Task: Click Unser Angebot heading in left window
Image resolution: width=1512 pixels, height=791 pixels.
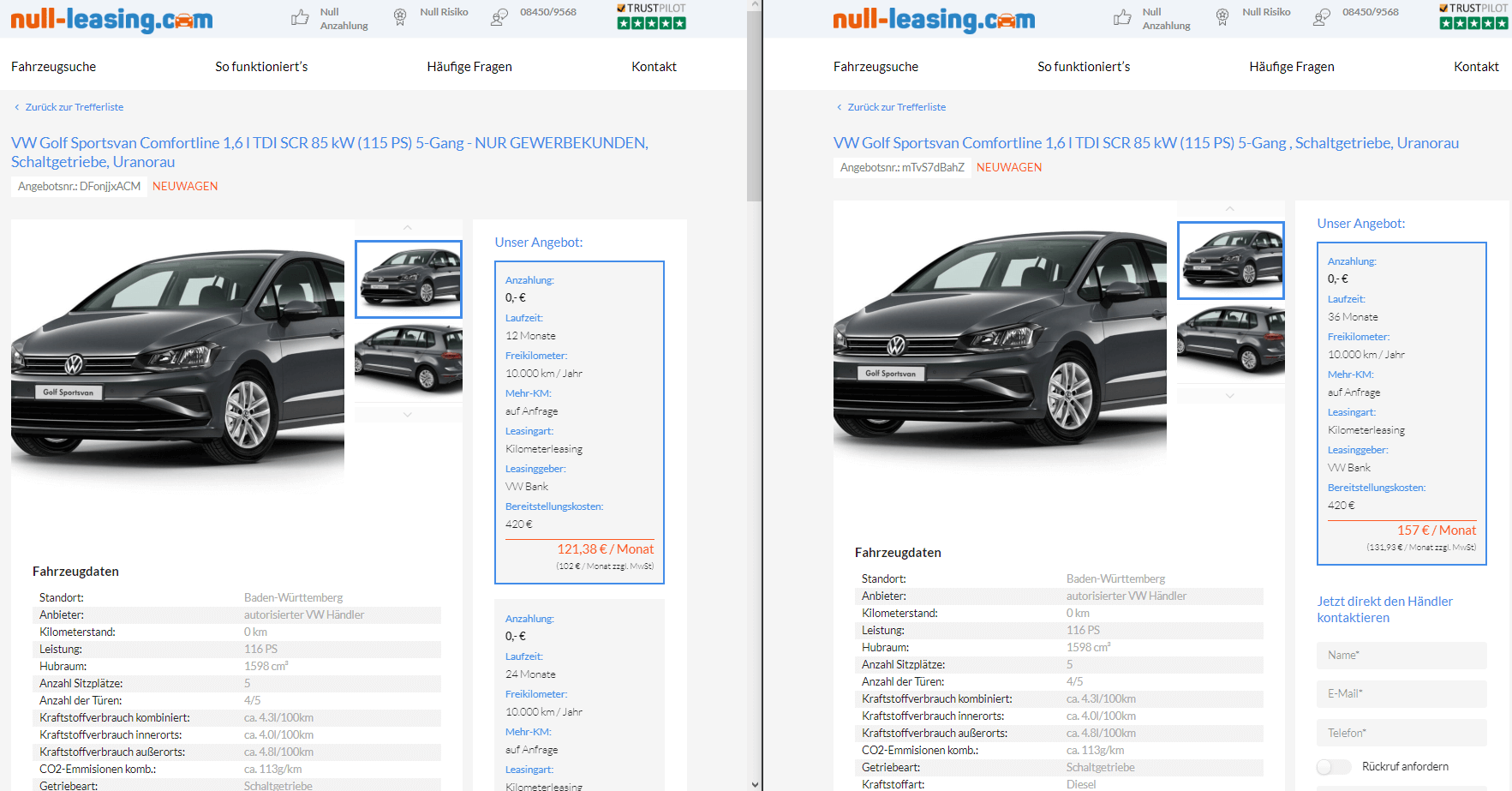Action: coord(539,243)
